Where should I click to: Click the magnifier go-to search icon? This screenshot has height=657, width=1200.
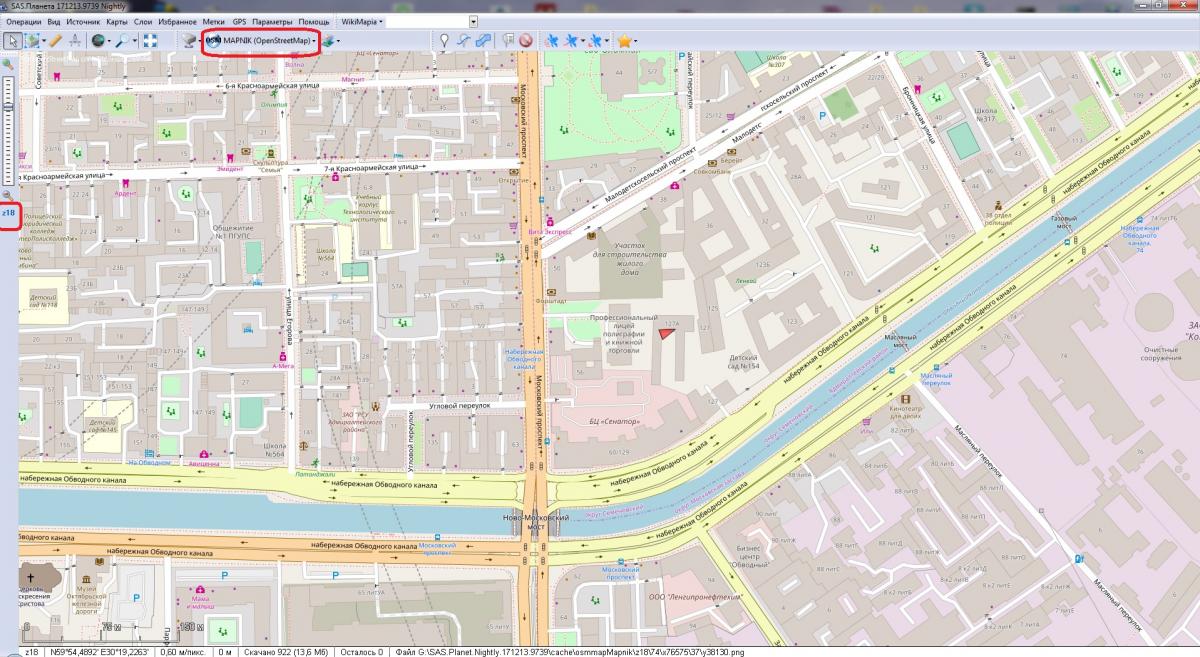coord(123,41)
